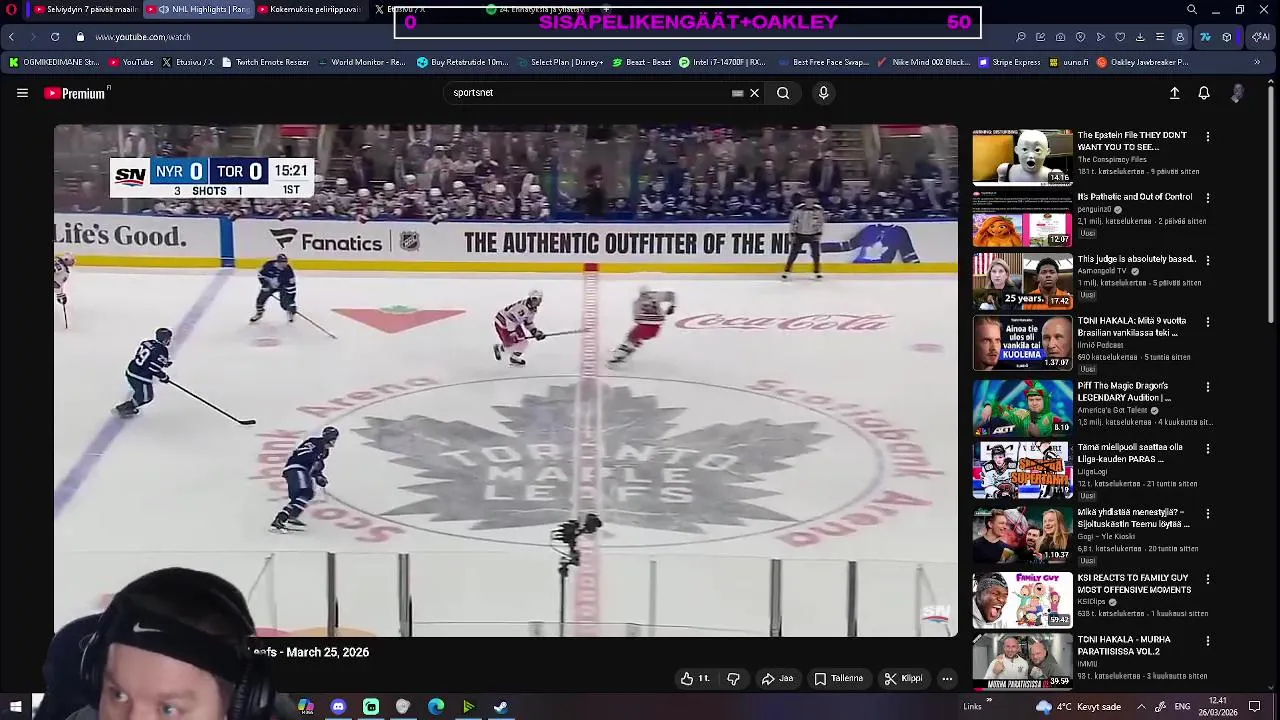1280x720 pixels.
Task: Switch to the 'Selviydyin 7 päivää' browser tab
Action: coord(84,9)
